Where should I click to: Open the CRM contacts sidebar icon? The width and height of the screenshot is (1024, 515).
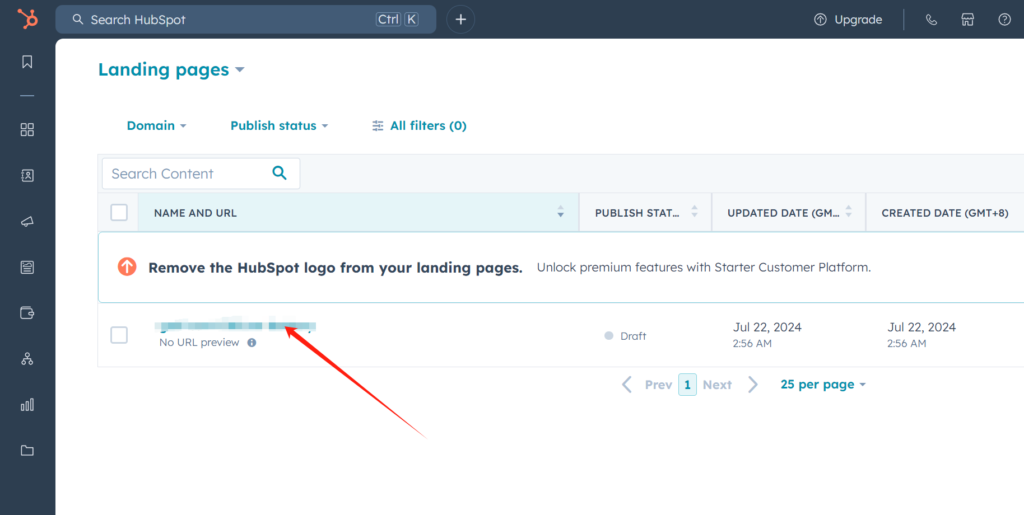(27, 175)
